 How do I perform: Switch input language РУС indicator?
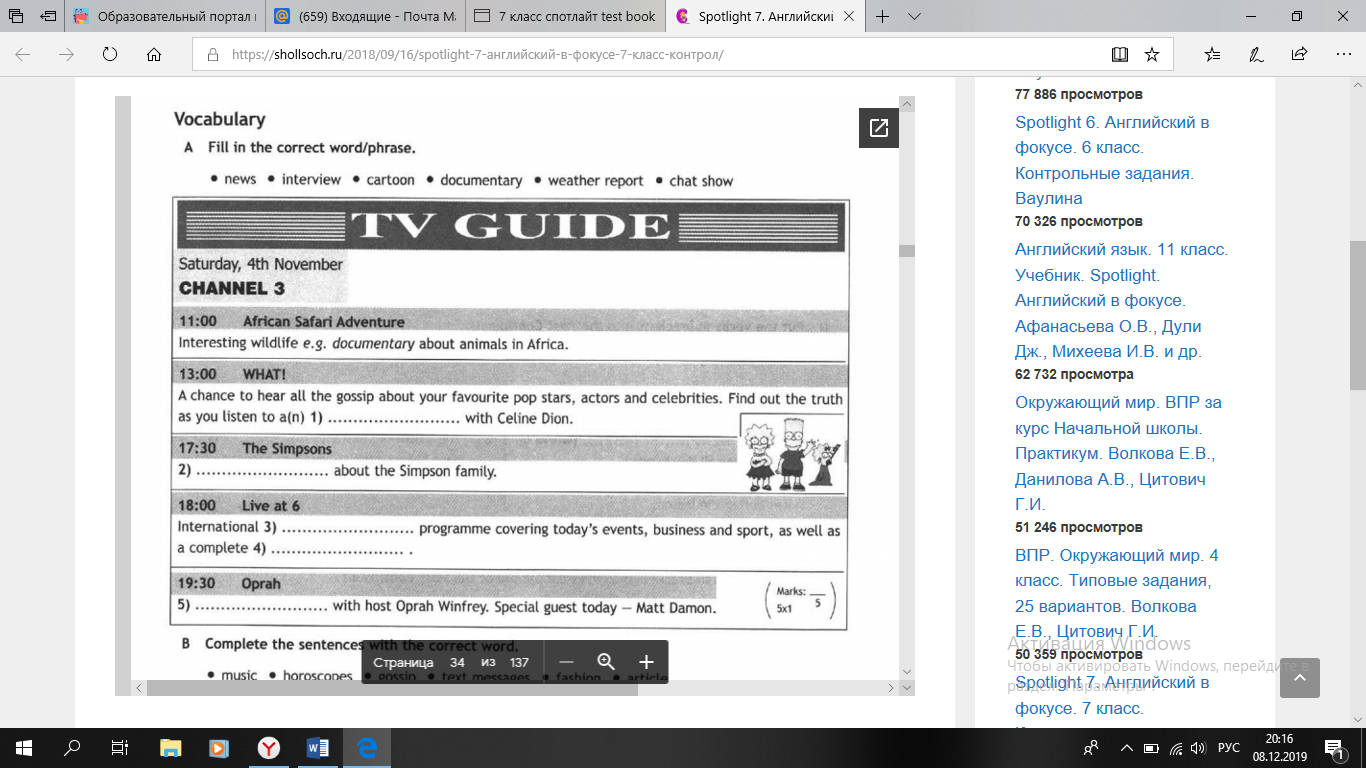(1229, 747)
